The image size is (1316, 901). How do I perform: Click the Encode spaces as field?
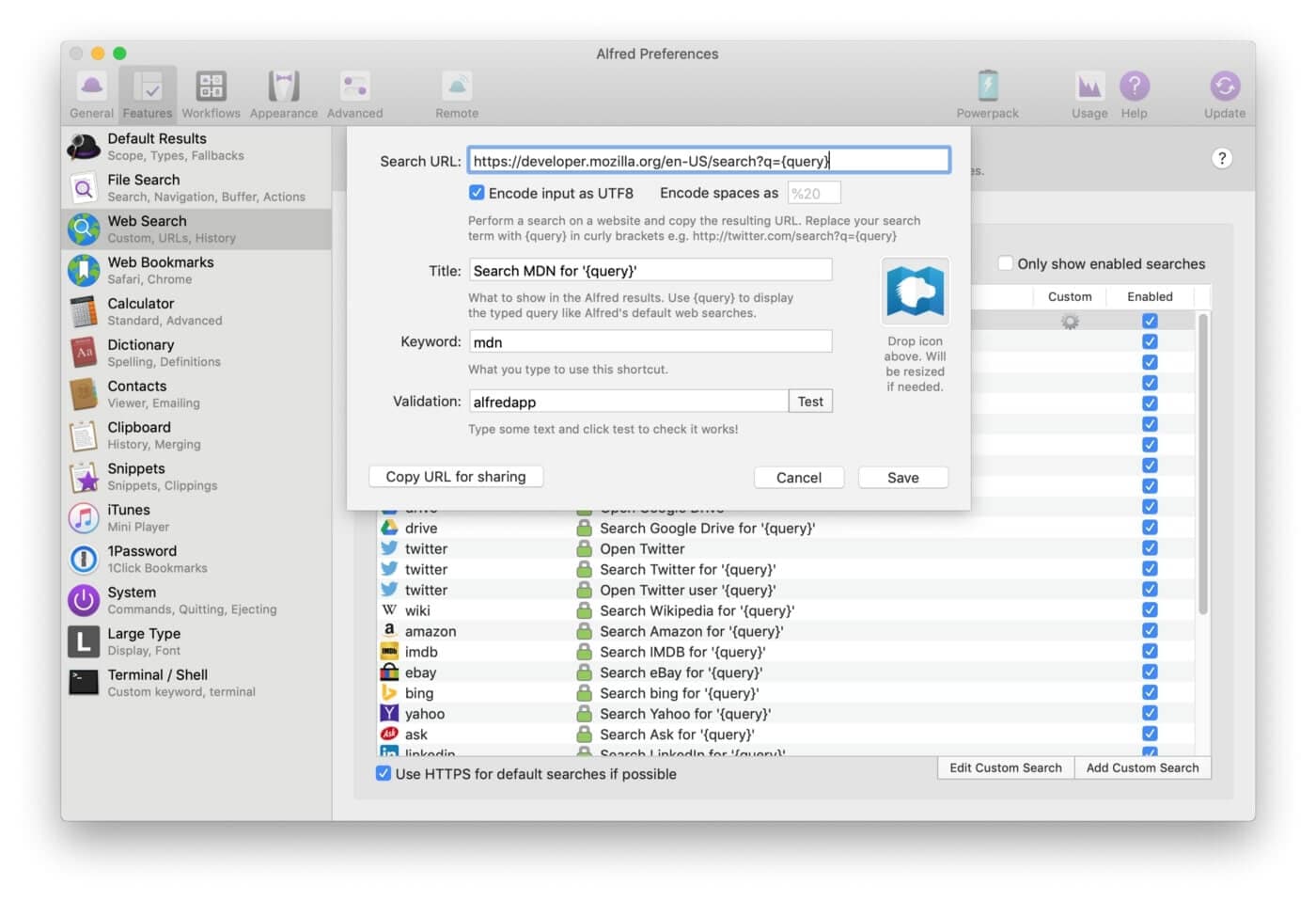pyautogui.click(x=813, y=193)
